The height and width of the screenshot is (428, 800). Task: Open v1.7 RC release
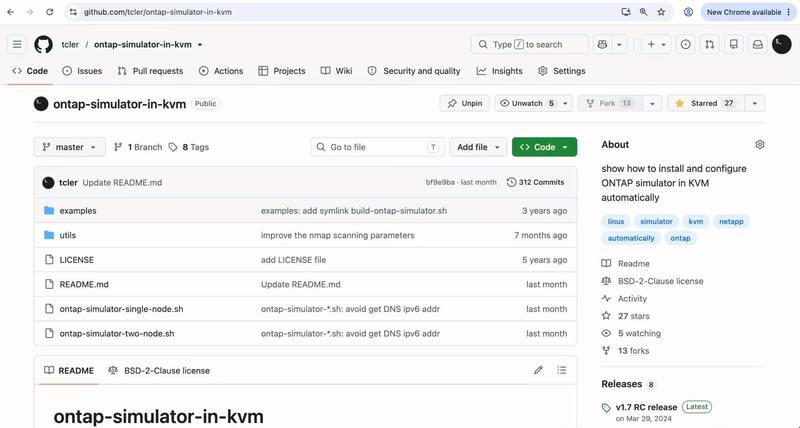pos(646,407)
